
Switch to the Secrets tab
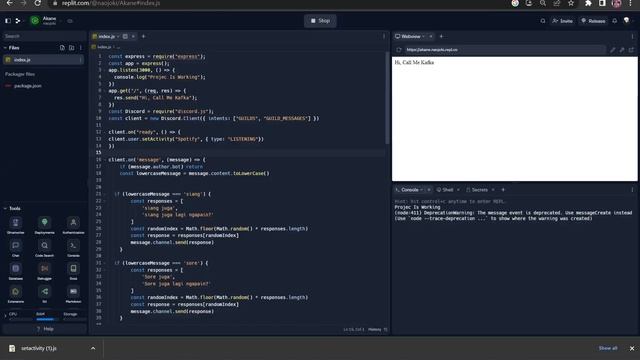tap(477, 190)
